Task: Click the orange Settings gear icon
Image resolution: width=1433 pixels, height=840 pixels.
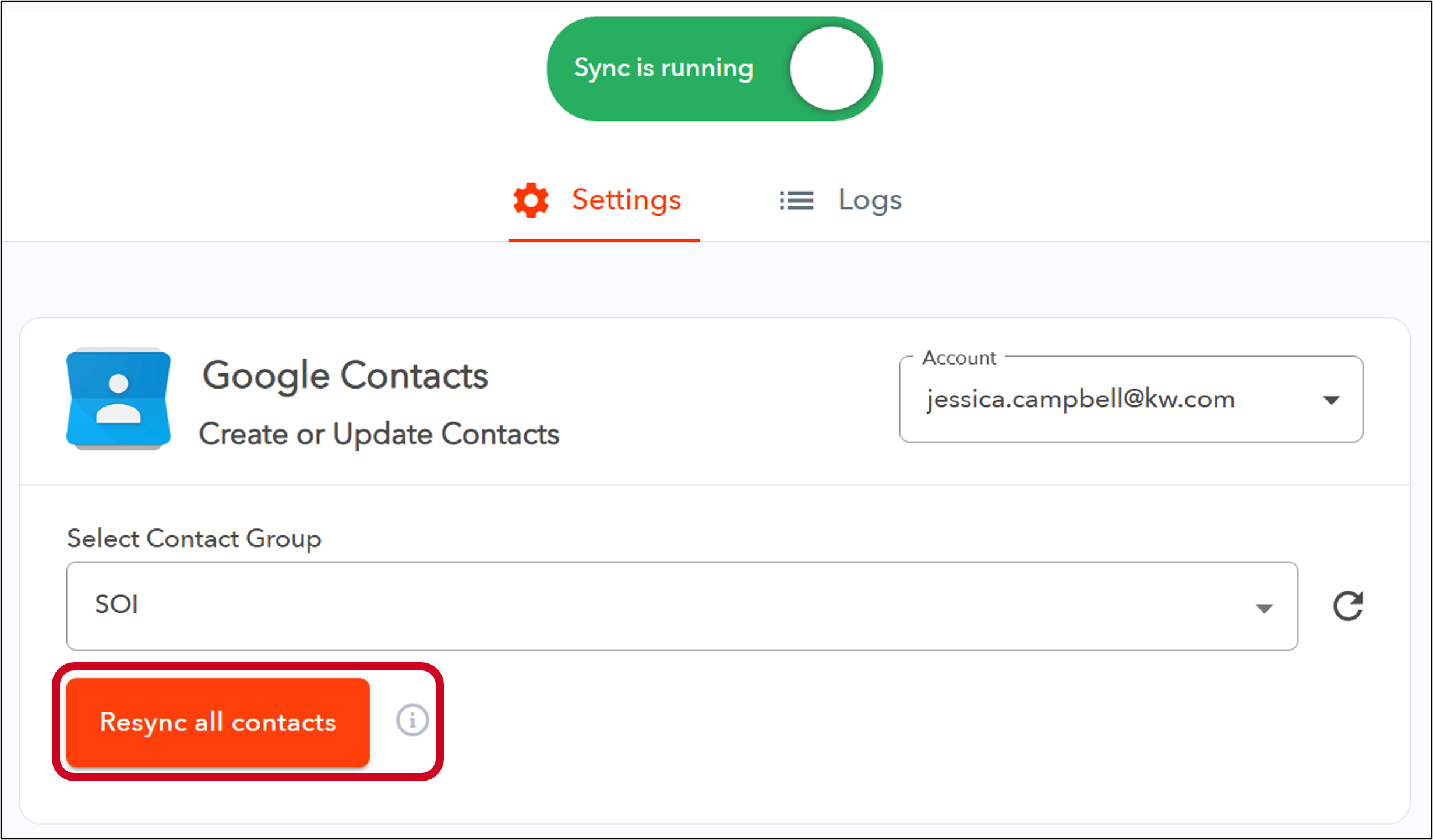Action: tap(531, 200)
